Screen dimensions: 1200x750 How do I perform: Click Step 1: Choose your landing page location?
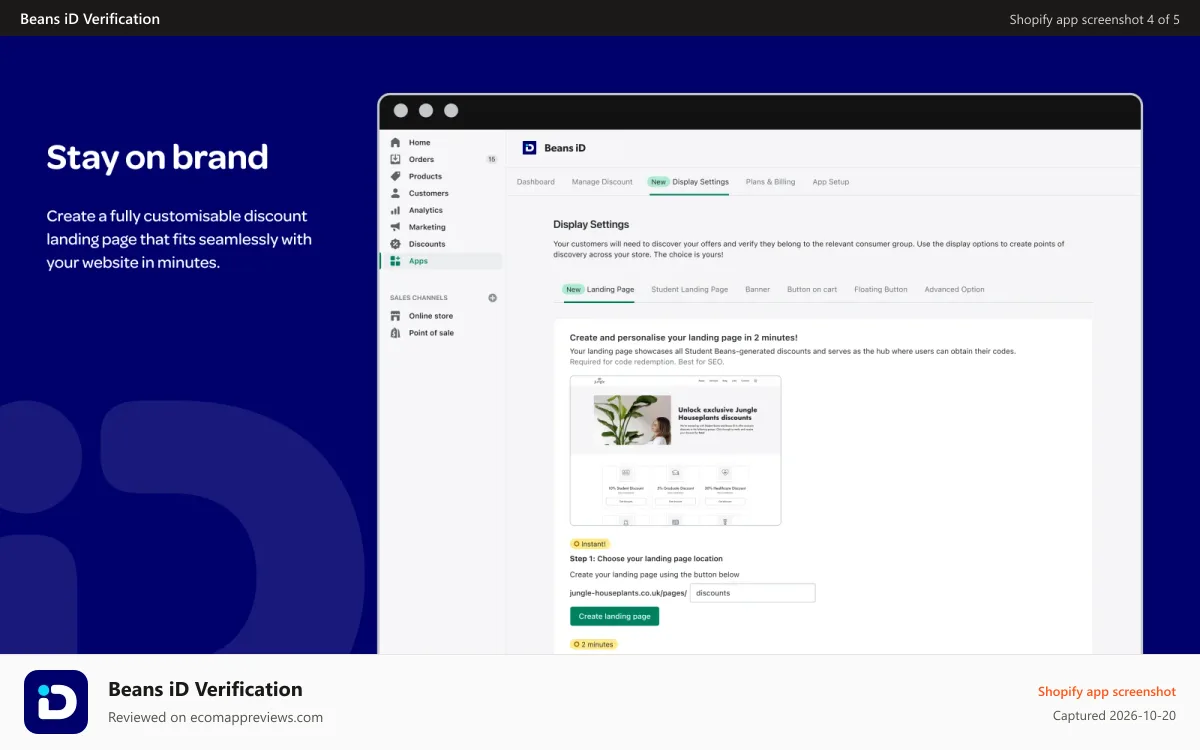point(646,559)
